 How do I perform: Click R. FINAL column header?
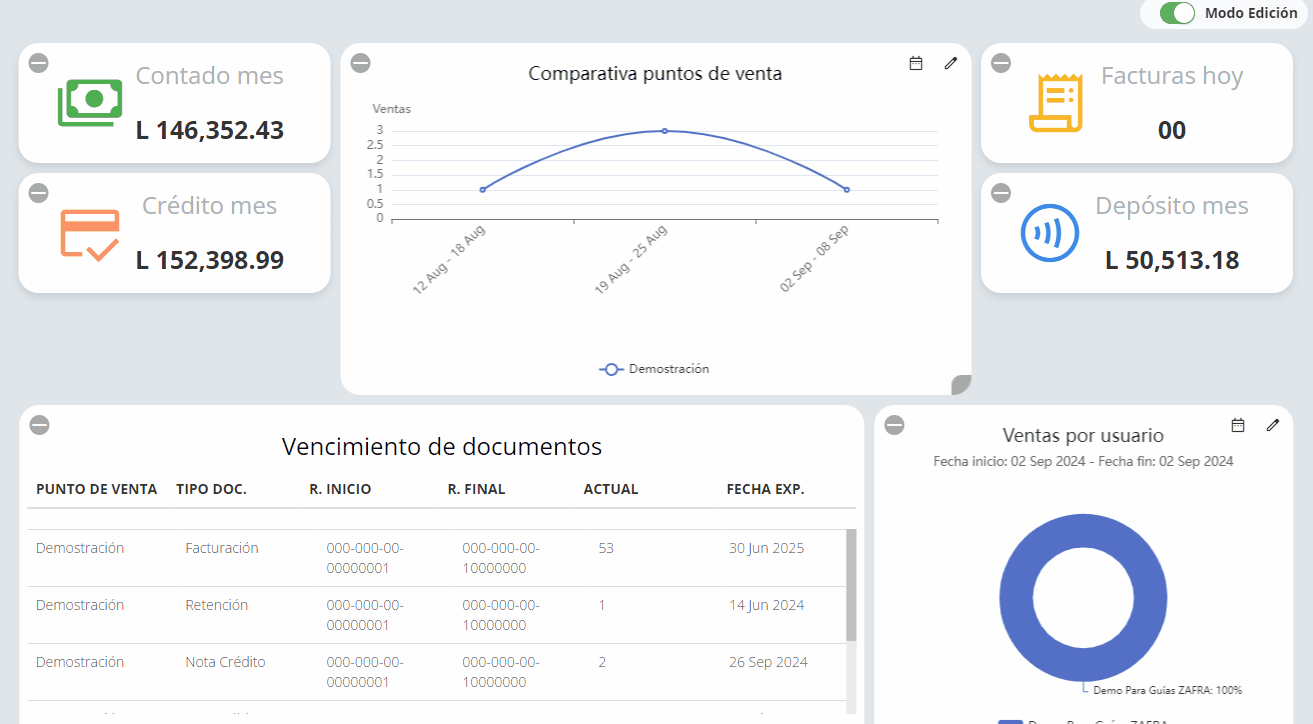[476, 490]
